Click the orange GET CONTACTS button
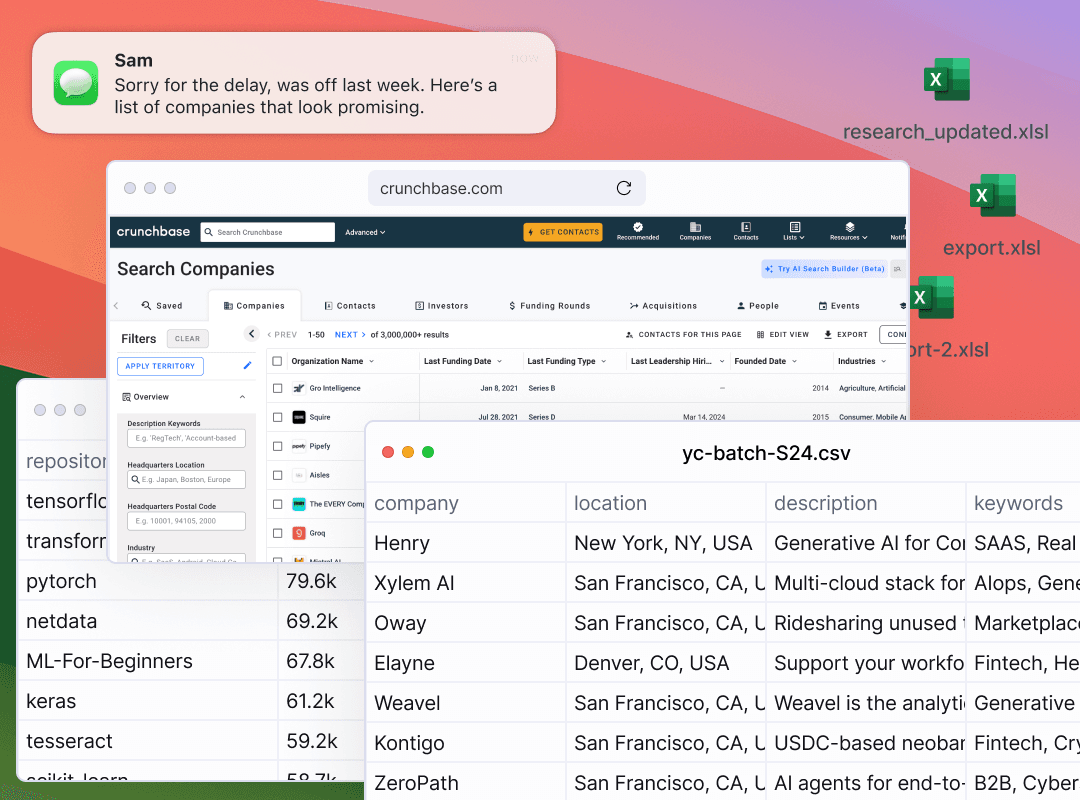The height and width of the screenshot is (800, 1080). click(x=563, y=231)
